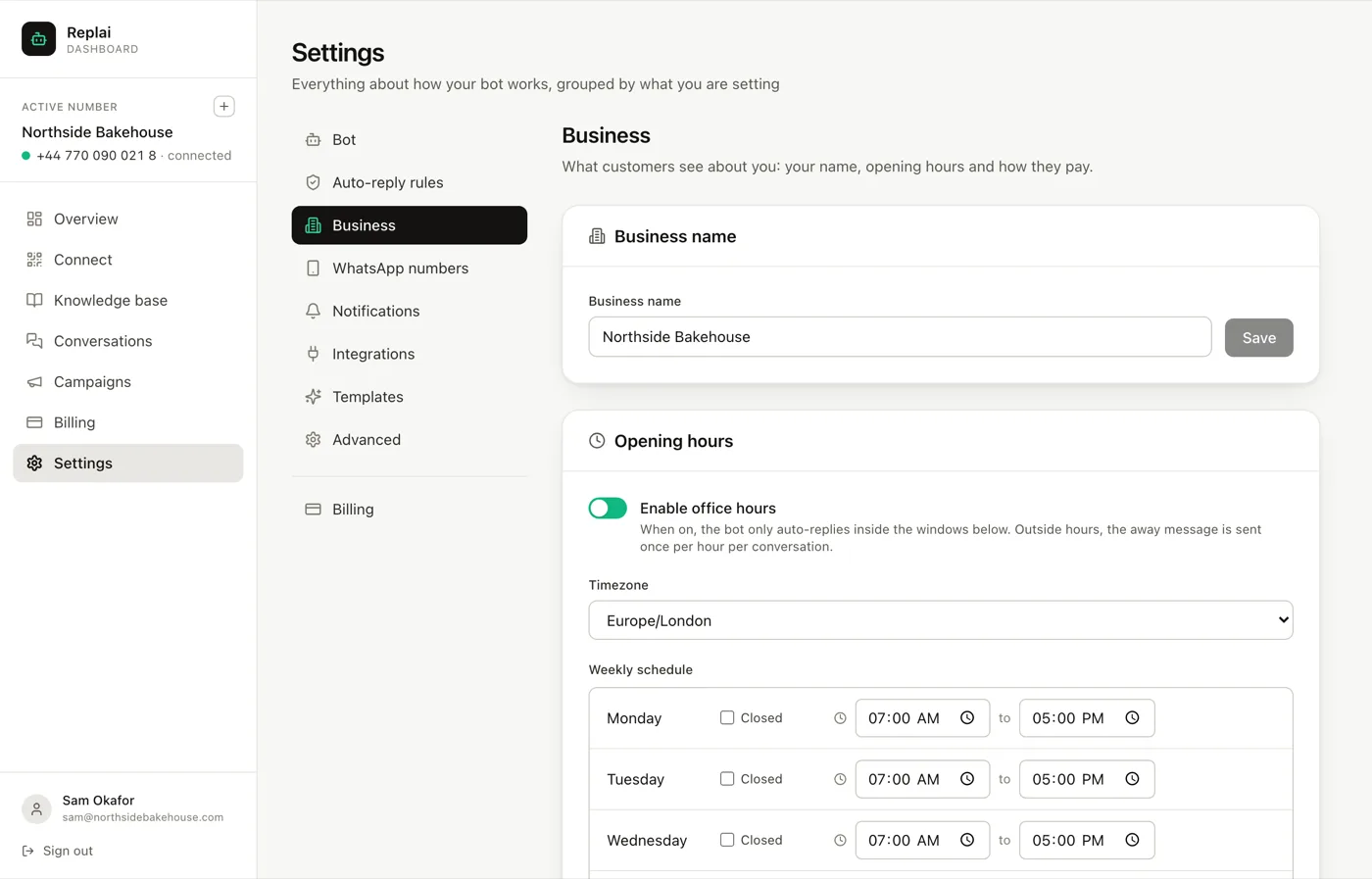Click the +44 770 090 021 8 connected status

point(126,156)
